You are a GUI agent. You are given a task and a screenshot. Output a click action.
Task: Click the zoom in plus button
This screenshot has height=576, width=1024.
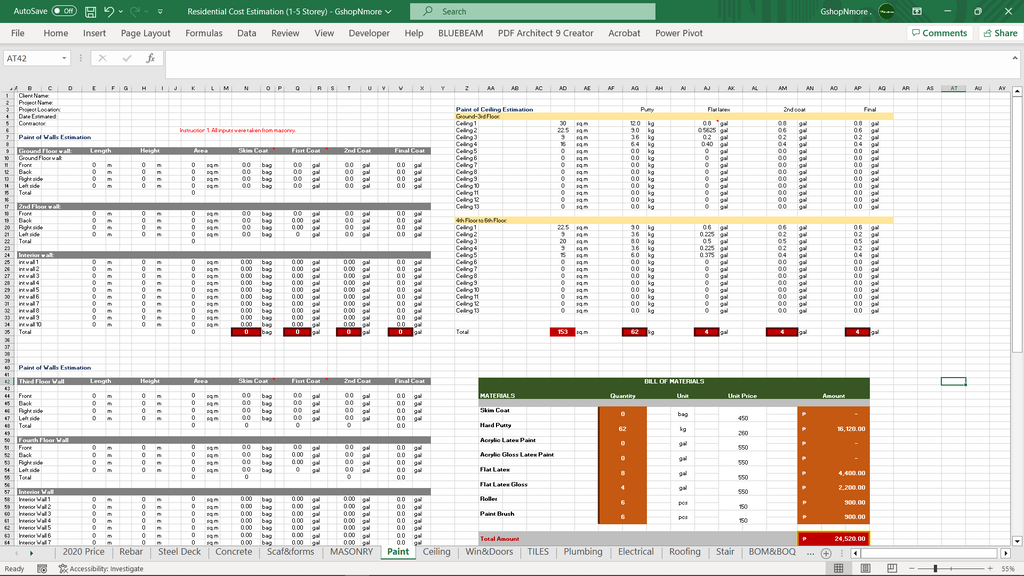(x=991, y=569)
